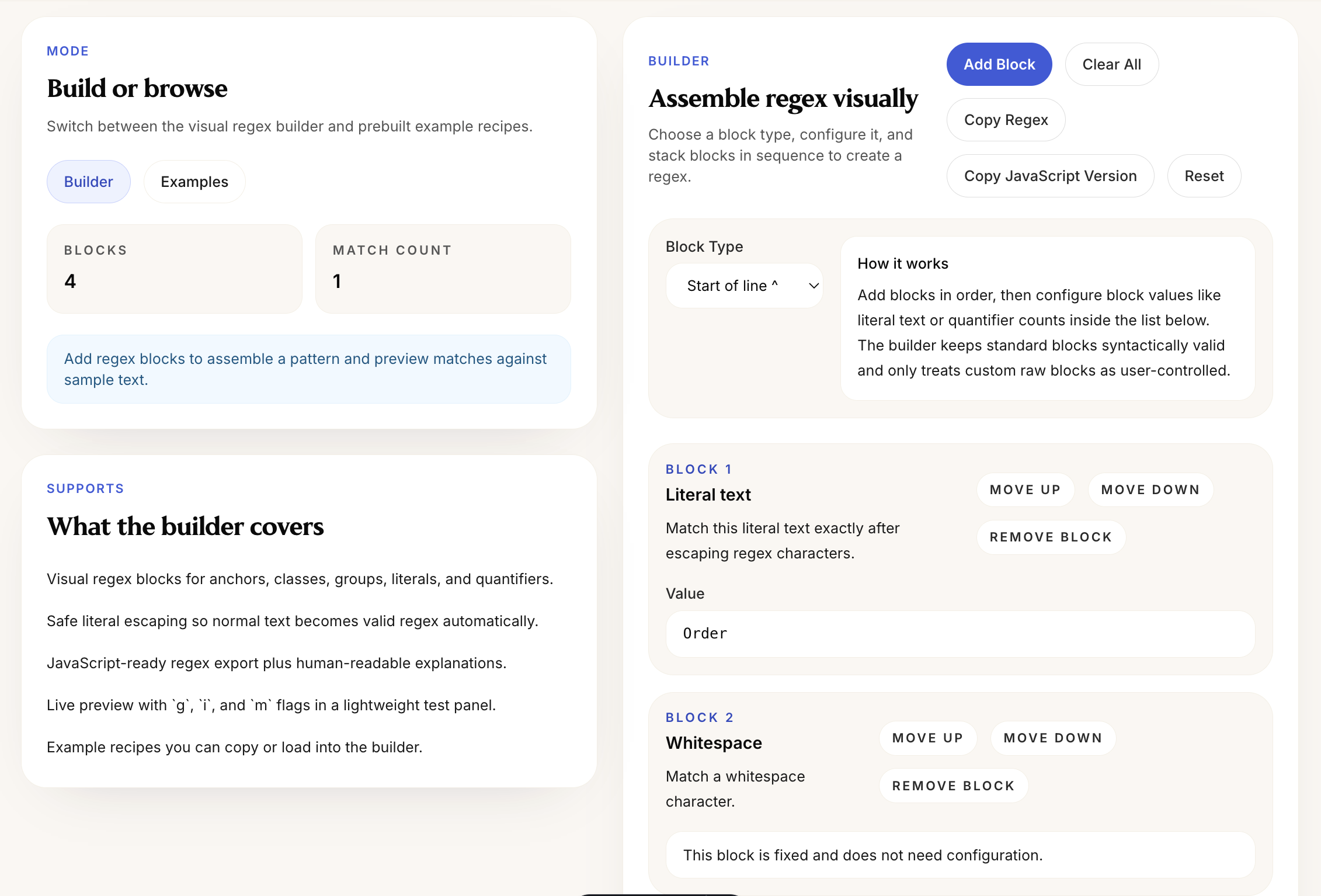Click the 'Assemble regex visually' heading
Screen dimensions: 1321x896
coord(784,98)
